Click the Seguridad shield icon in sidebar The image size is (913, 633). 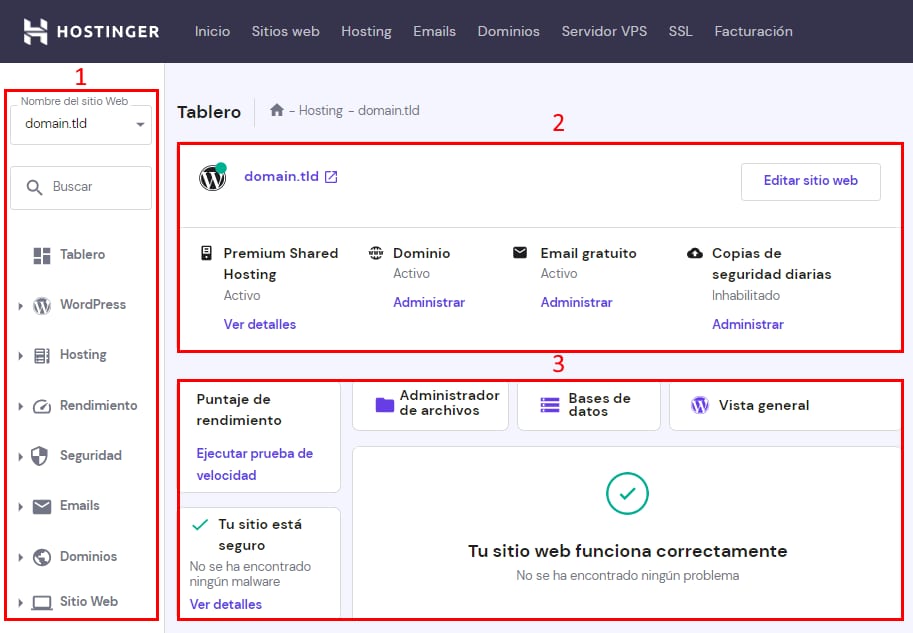click(x=41, y=456)
